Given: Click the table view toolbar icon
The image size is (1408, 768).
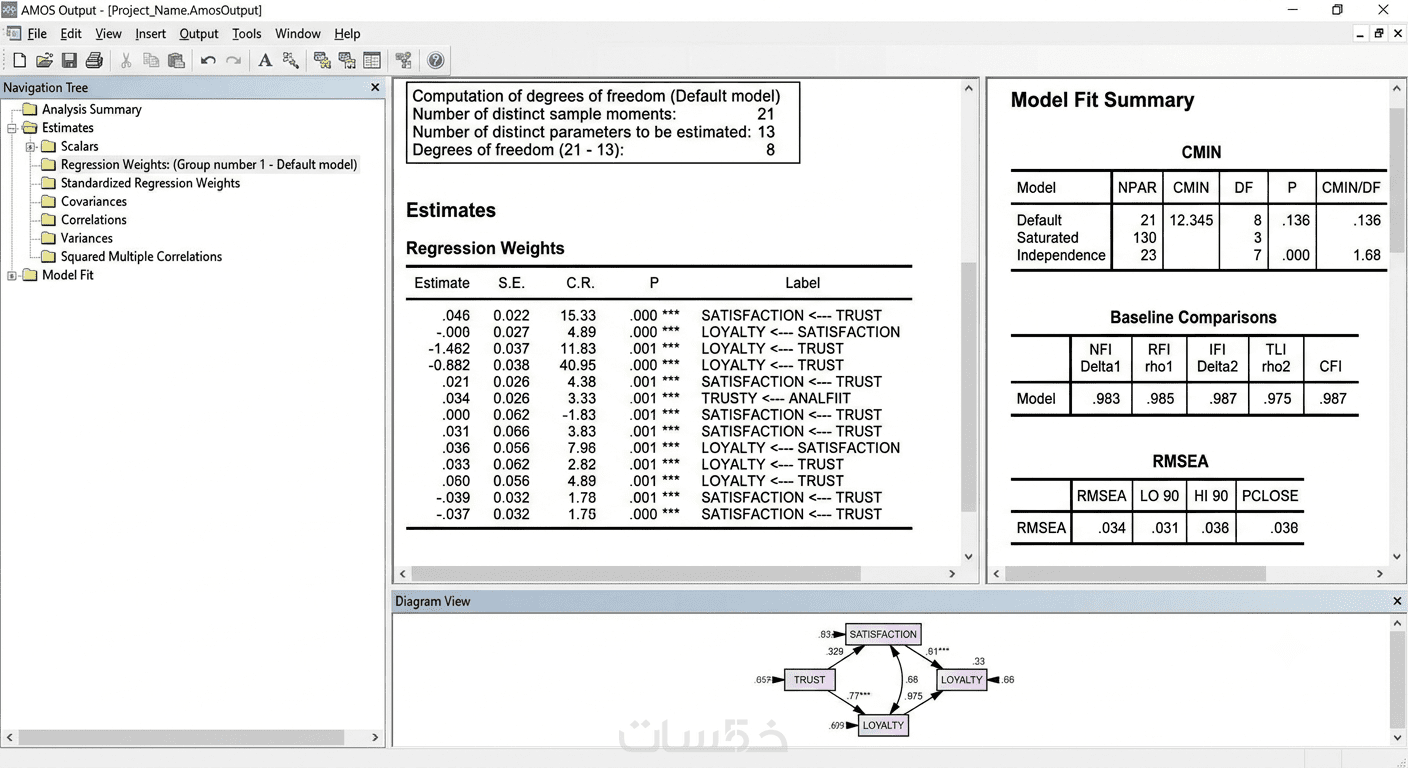Looking at the screenshot, I should (x=372, y=61).
